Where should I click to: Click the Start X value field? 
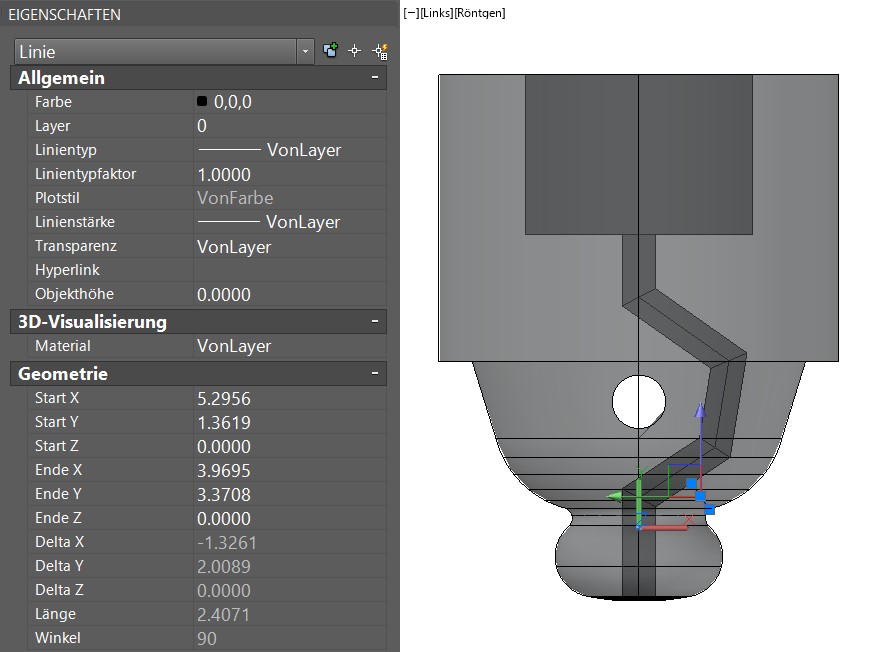pyautogui.click(x=290, y=398)
